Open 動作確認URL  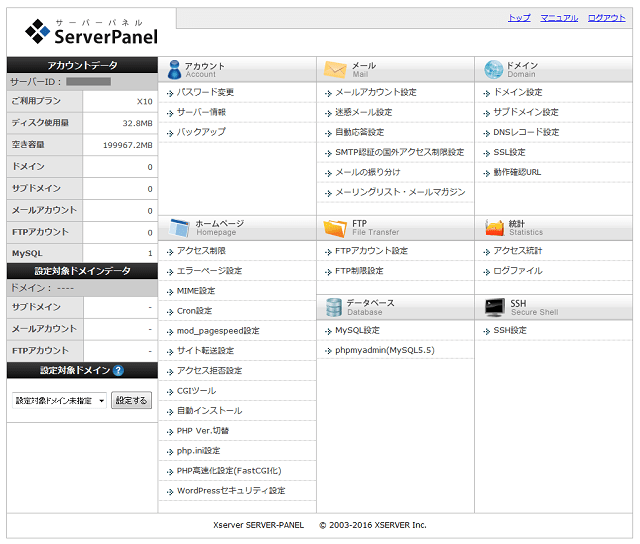517,172
